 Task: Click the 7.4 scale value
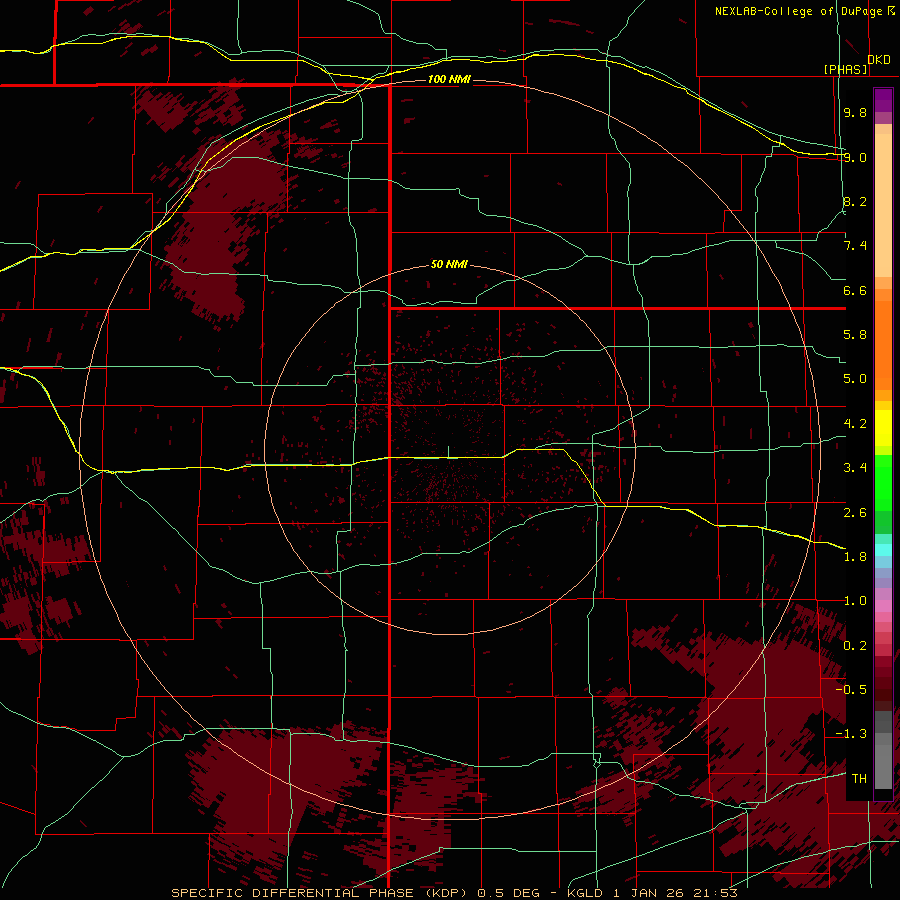pyautogui.click(x=855, y=246)
